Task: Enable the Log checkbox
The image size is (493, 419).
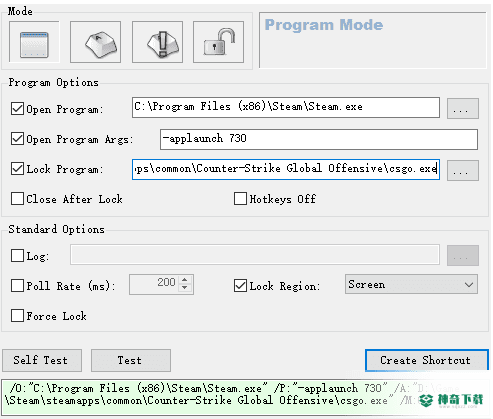Action: click(x=17, y=256)
